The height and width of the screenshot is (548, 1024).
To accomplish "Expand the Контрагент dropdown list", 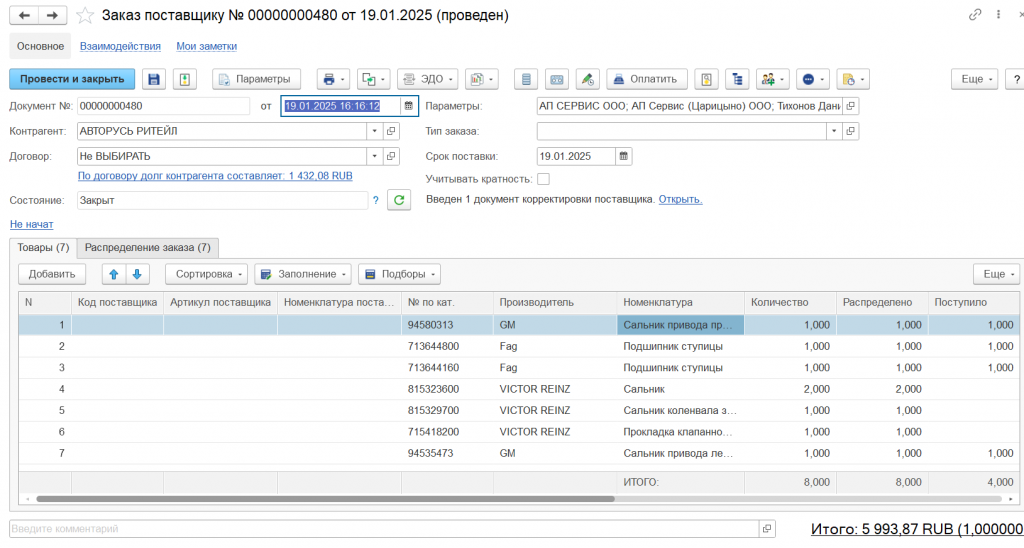I will click(374, 131).
